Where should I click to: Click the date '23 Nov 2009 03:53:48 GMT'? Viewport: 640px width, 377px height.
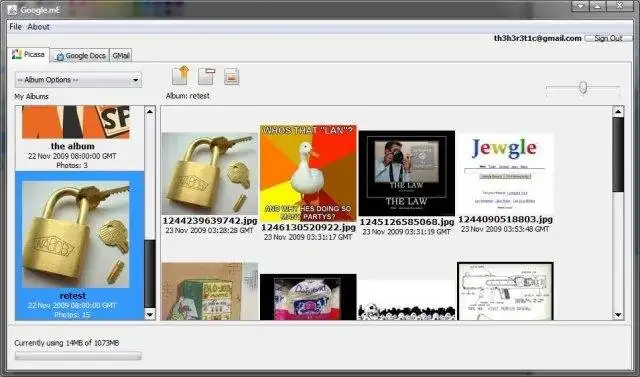coord(505,229)
